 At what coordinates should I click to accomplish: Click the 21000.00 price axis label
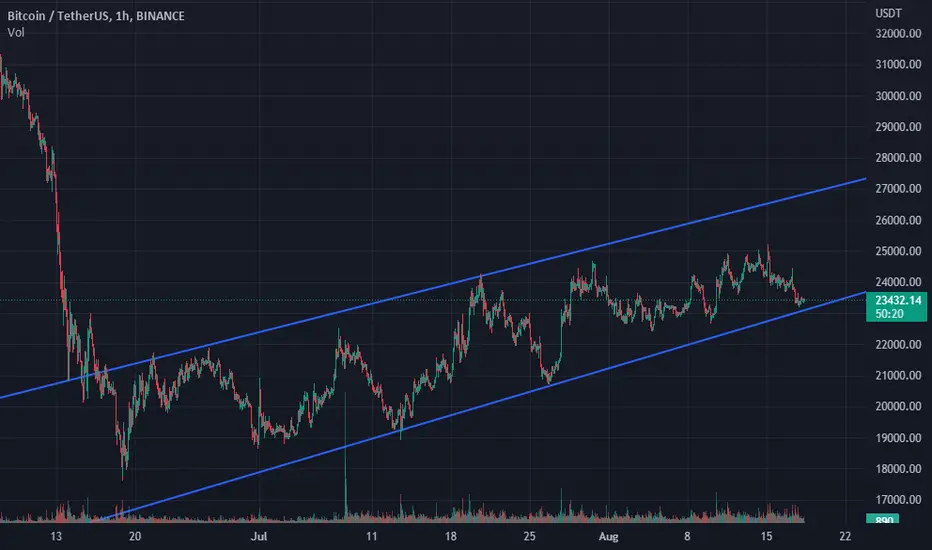pyautogui.click(x=898, y=375)
